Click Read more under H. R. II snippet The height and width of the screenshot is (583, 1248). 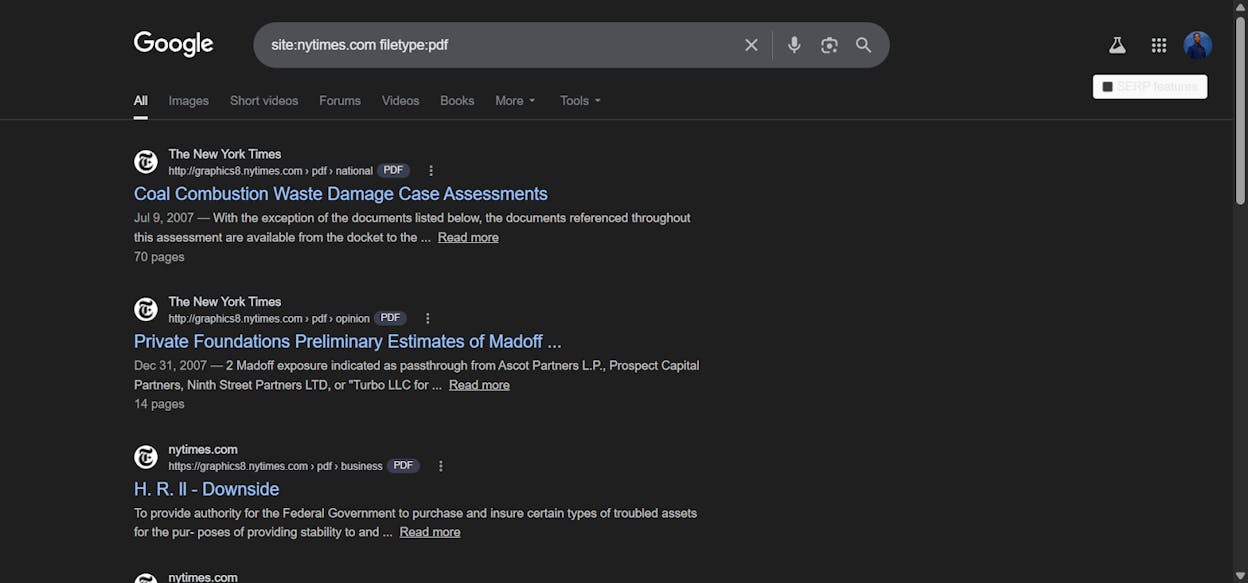430,532
